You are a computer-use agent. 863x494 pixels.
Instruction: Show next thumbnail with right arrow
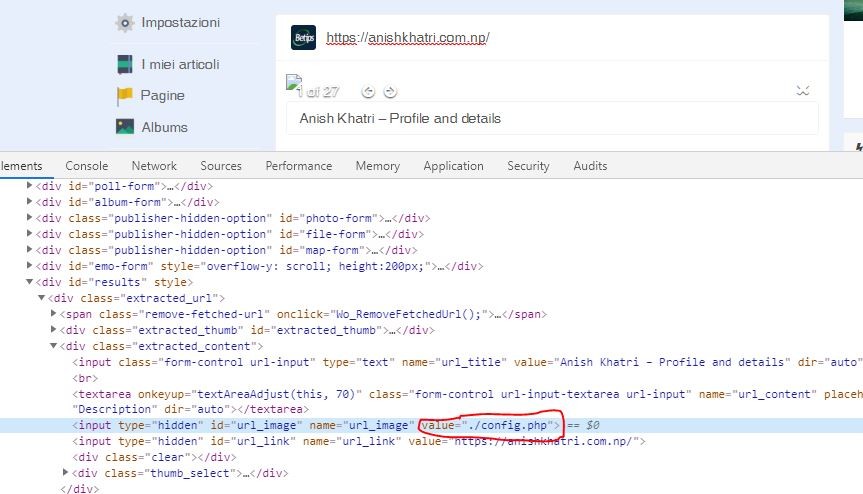390,92
